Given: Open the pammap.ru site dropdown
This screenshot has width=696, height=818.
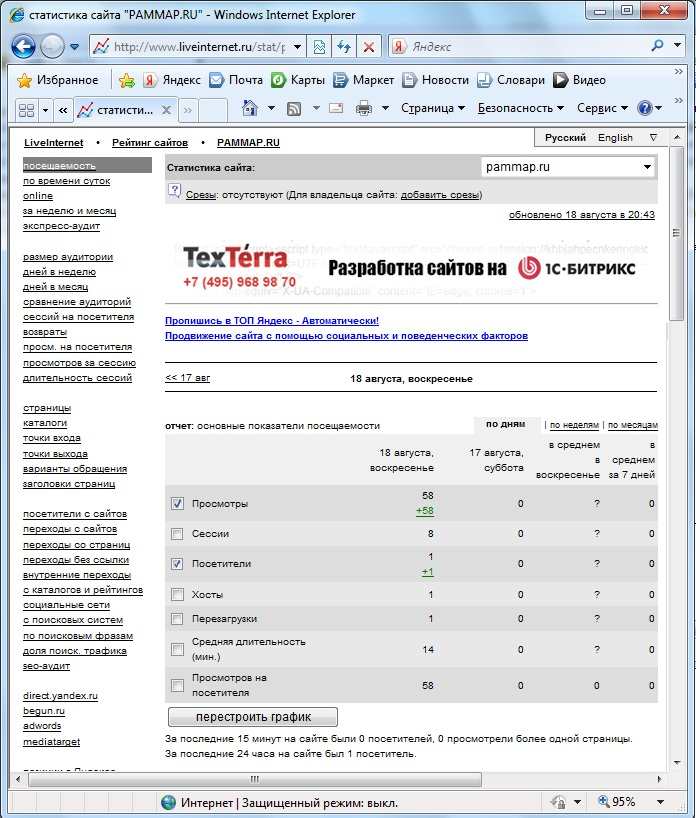Looking at the screenshot, I should pyautogui.click(x=568, y=167).
